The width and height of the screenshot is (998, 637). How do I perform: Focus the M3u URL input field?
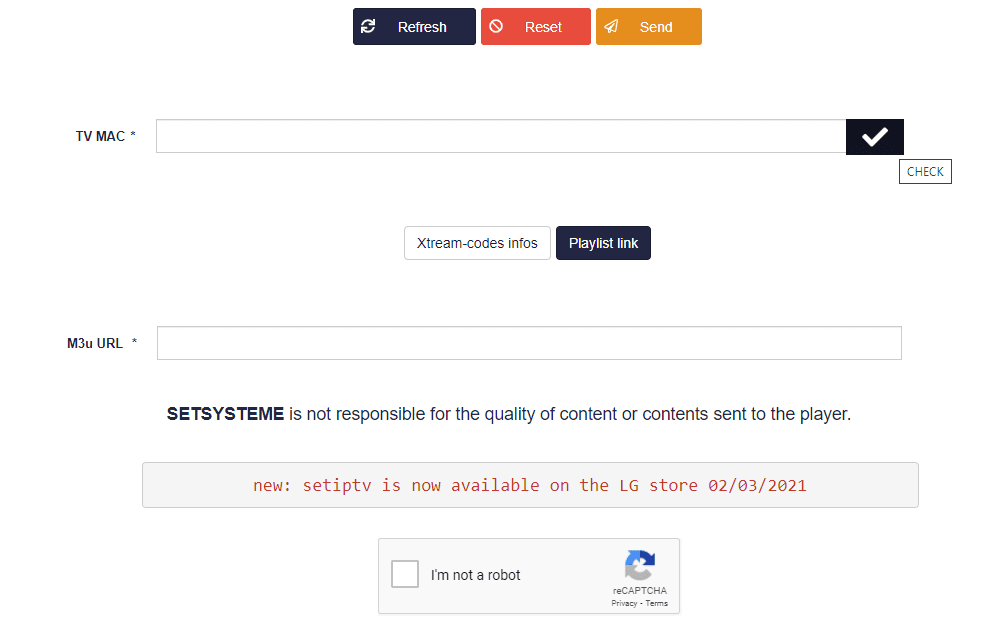tap(530, 343)
